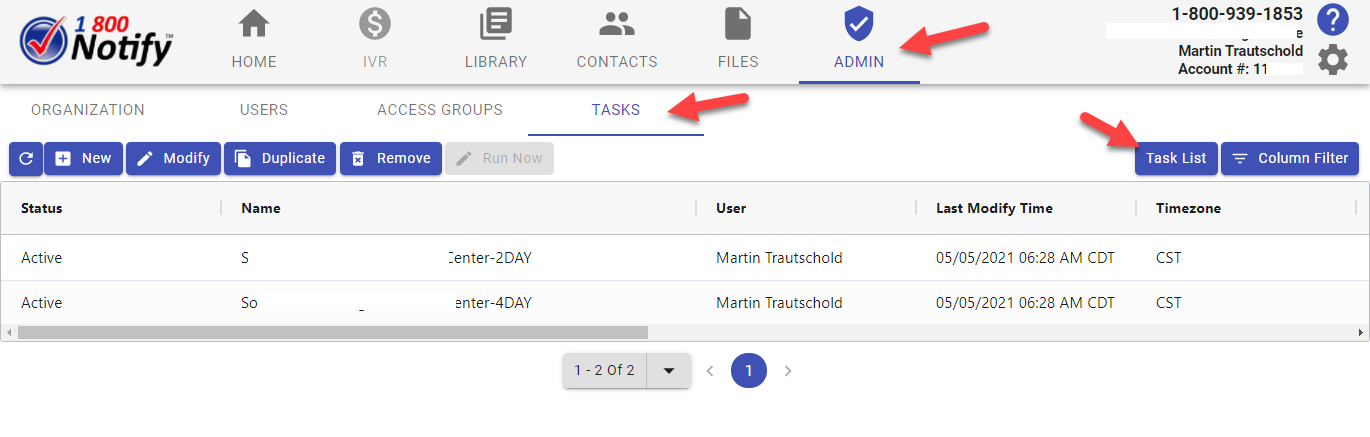Open the help question mark icon
The height and width of the screenshot is (437, 1370).
1332,19
